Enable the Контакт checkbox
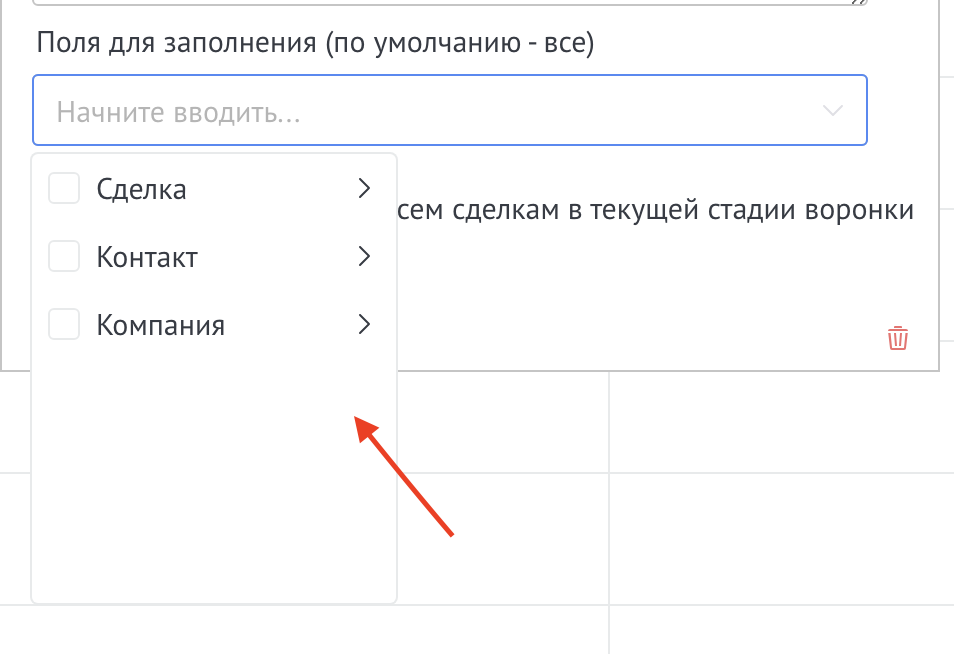This screenshot has height=654, width=954. 64,257
